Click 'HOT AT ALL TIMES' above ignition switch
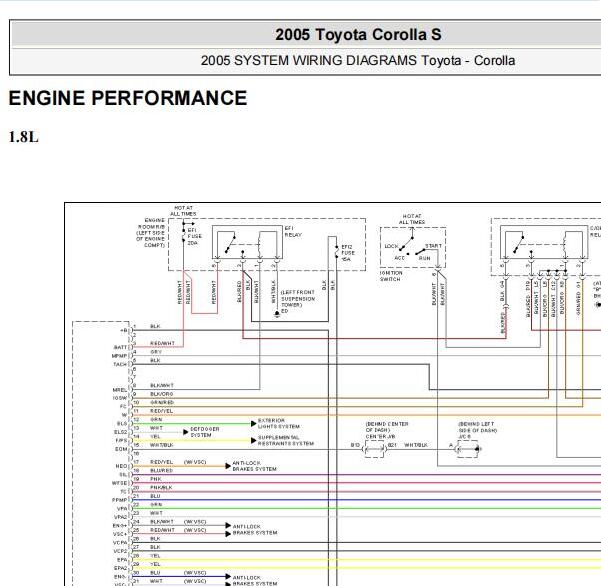 click(412, 219)
